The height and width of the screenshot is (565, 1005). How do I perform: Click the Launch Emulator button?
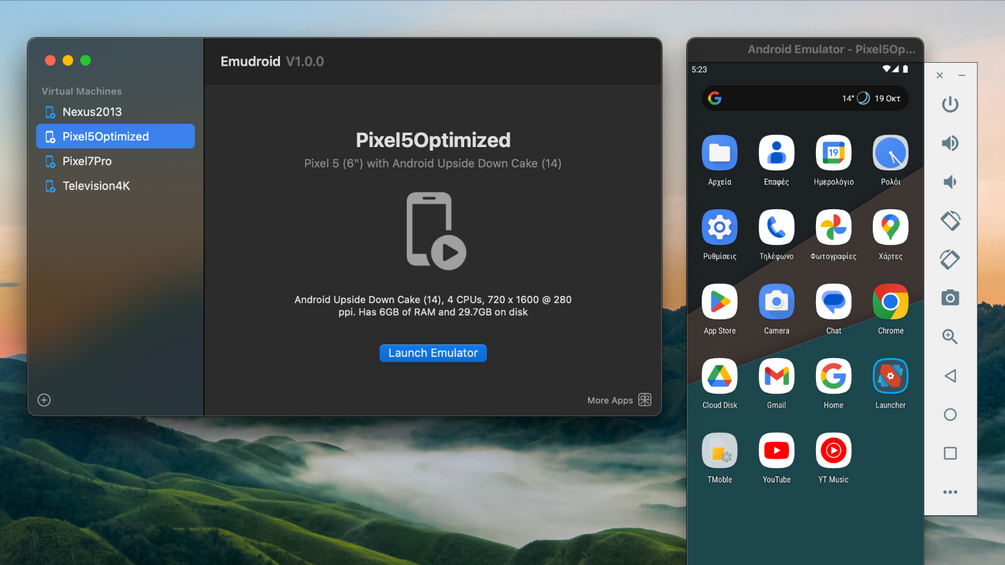(x=433, y=353)
